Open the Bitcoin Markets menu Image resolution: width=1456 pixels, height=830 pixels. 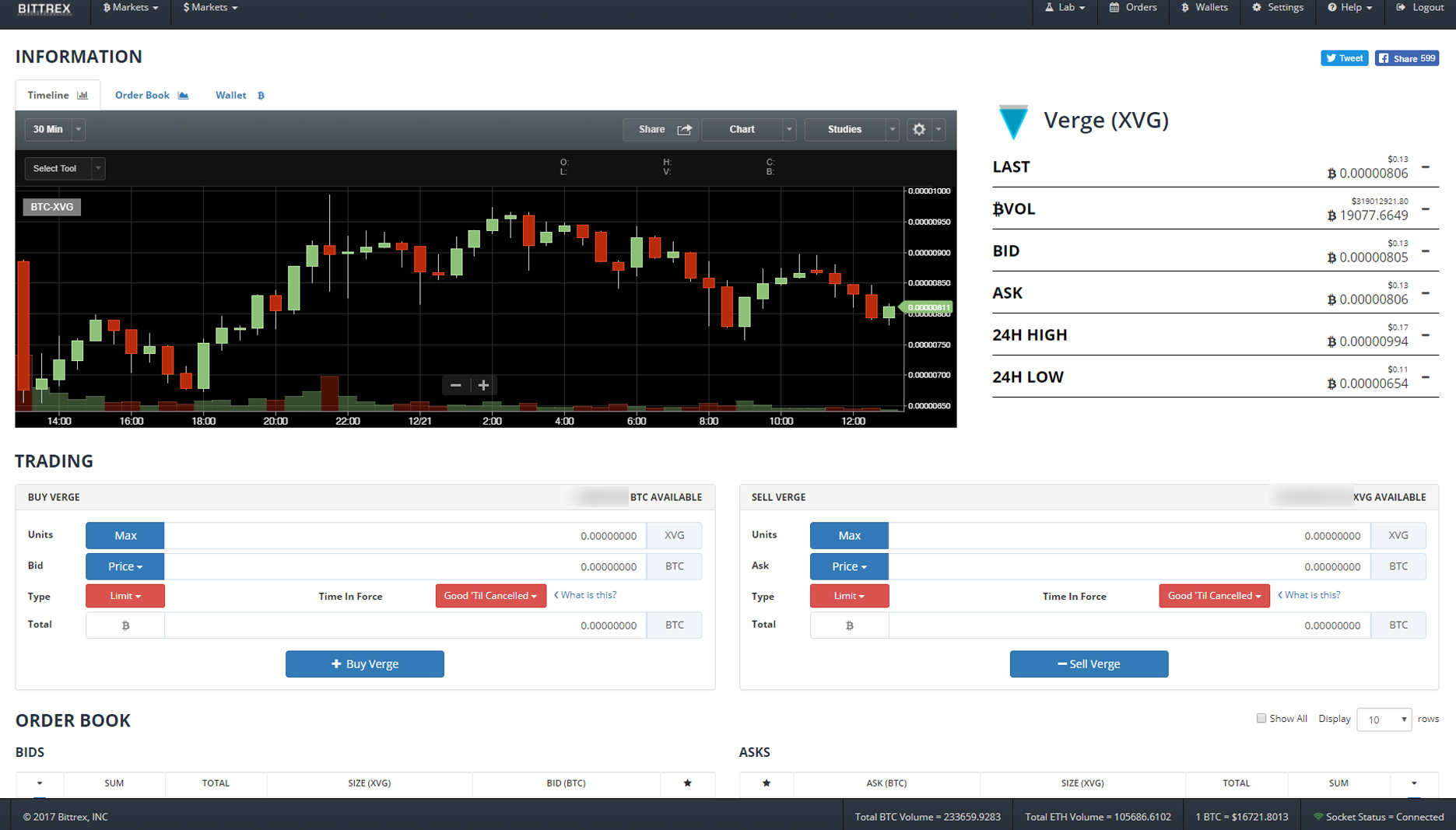coord(130,8)
